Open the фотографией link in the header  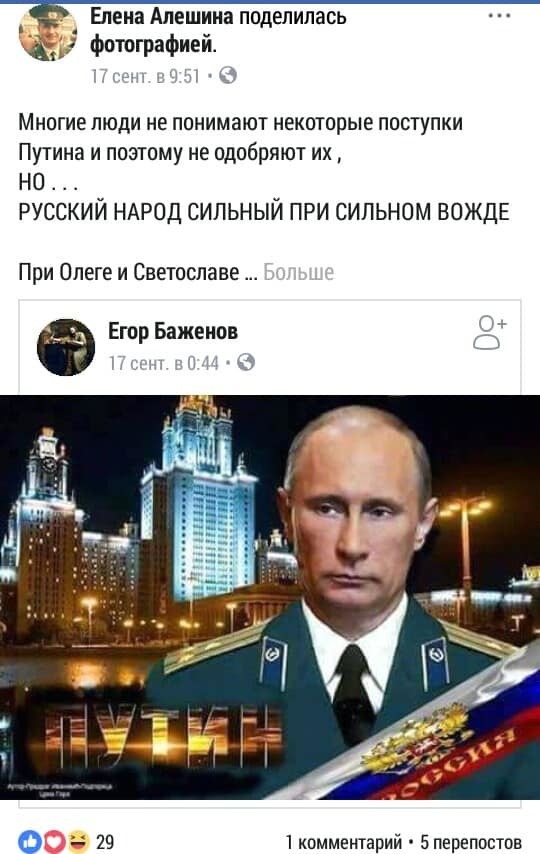click(x=153, y=45)
